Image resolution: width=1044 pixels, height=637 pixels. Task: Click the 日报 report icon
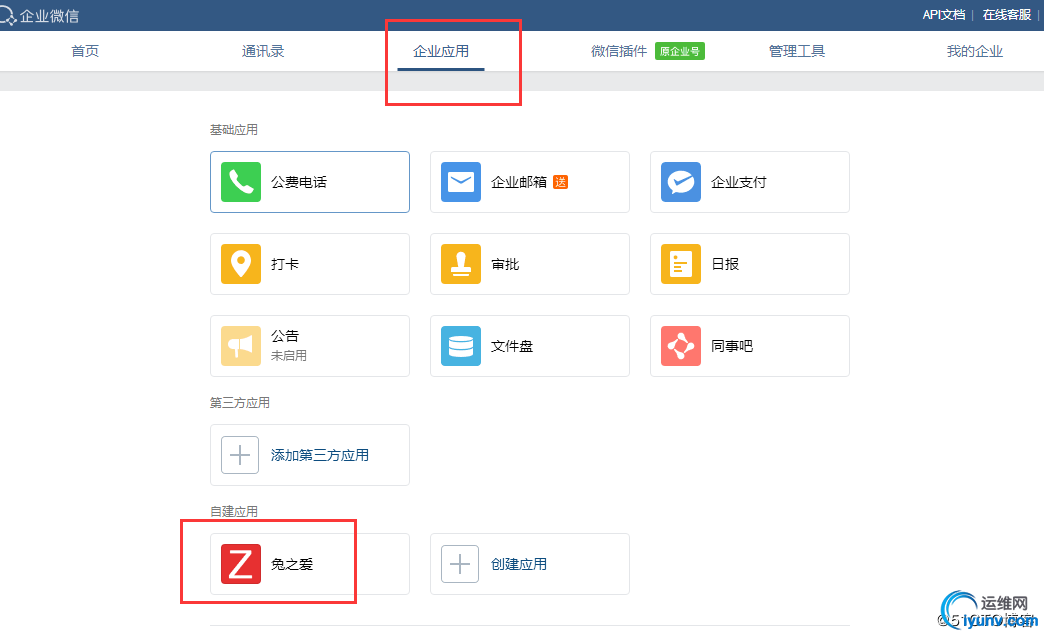coord(681,264)
